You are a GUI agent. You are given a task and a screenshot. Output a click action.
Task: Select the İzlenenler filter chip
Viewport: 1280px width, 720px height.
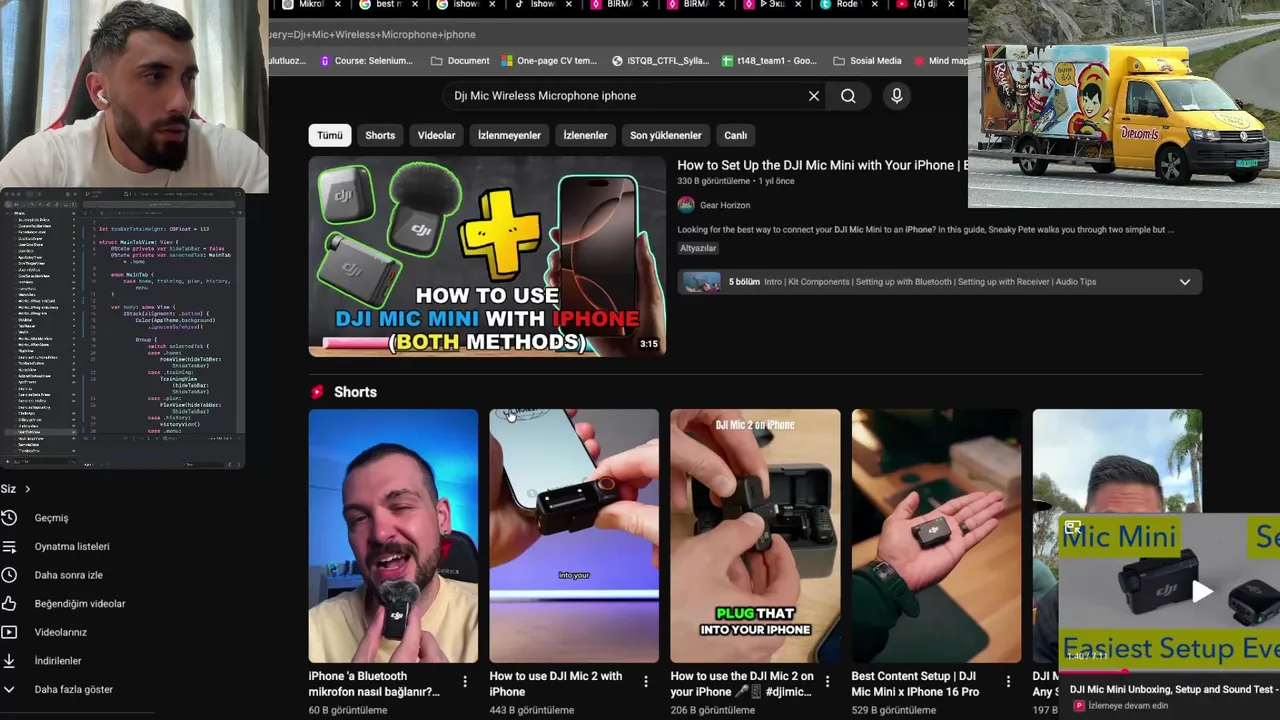[585, 135]
